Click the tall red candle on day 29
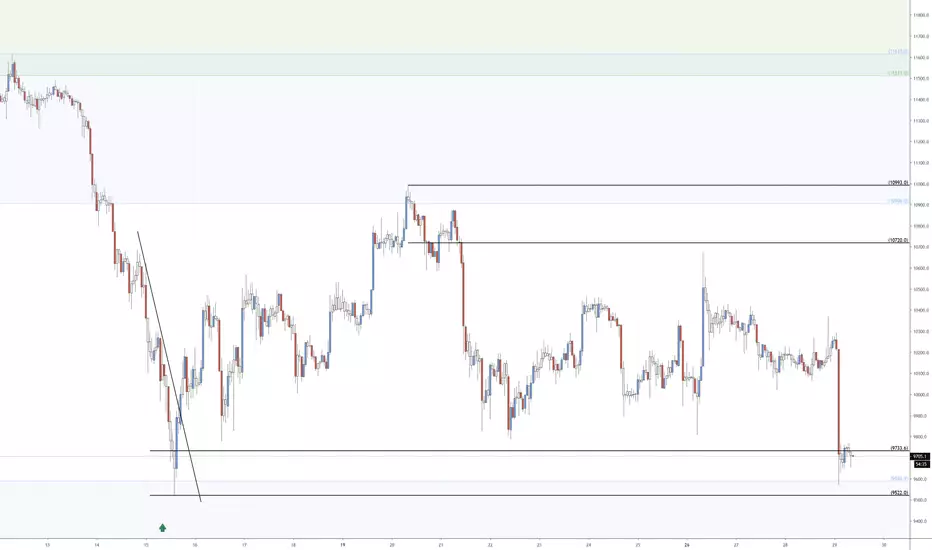Image resolution: width=932 pixels, height=550 pixels. point(839,402)
